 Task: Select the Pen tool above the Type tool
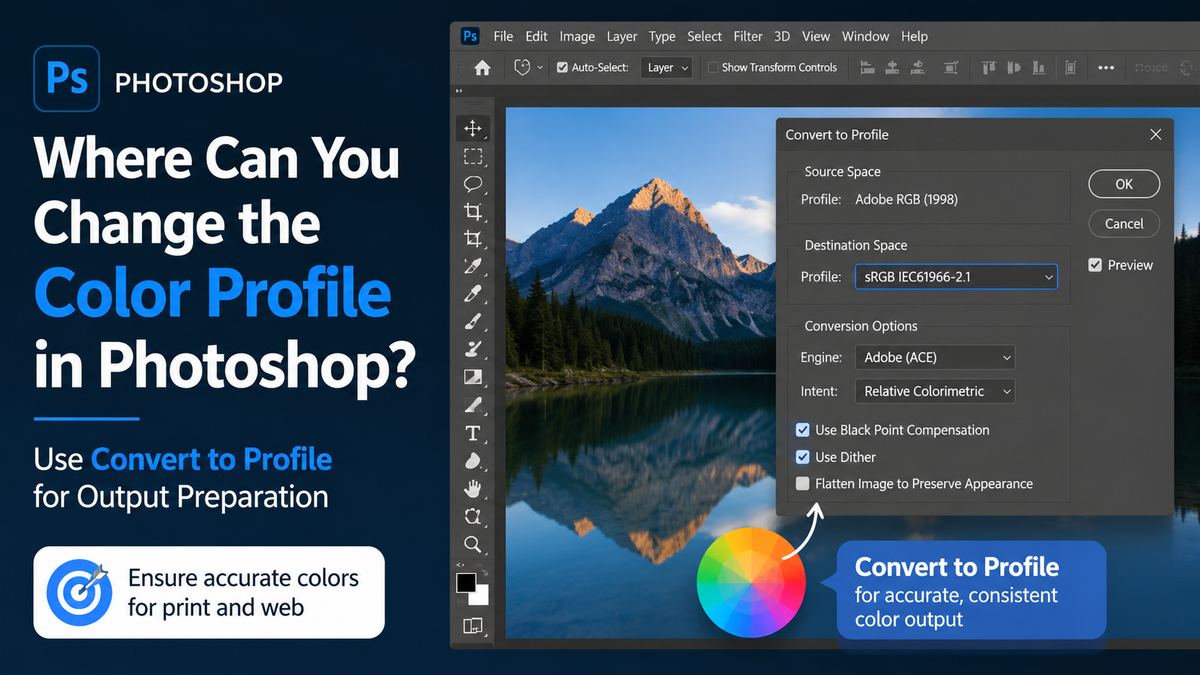[x=473, y=405]
